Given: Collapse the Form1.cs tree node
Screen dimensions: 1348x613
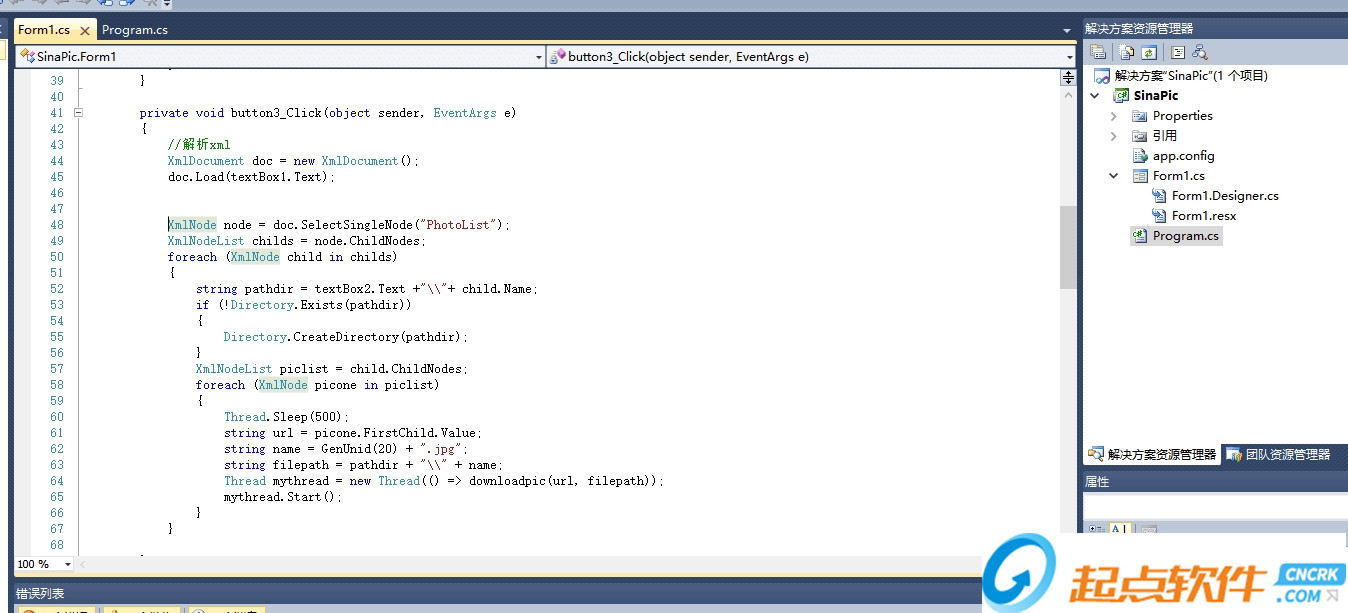Looking at the screenshot, I should (x=1114, y=176).
